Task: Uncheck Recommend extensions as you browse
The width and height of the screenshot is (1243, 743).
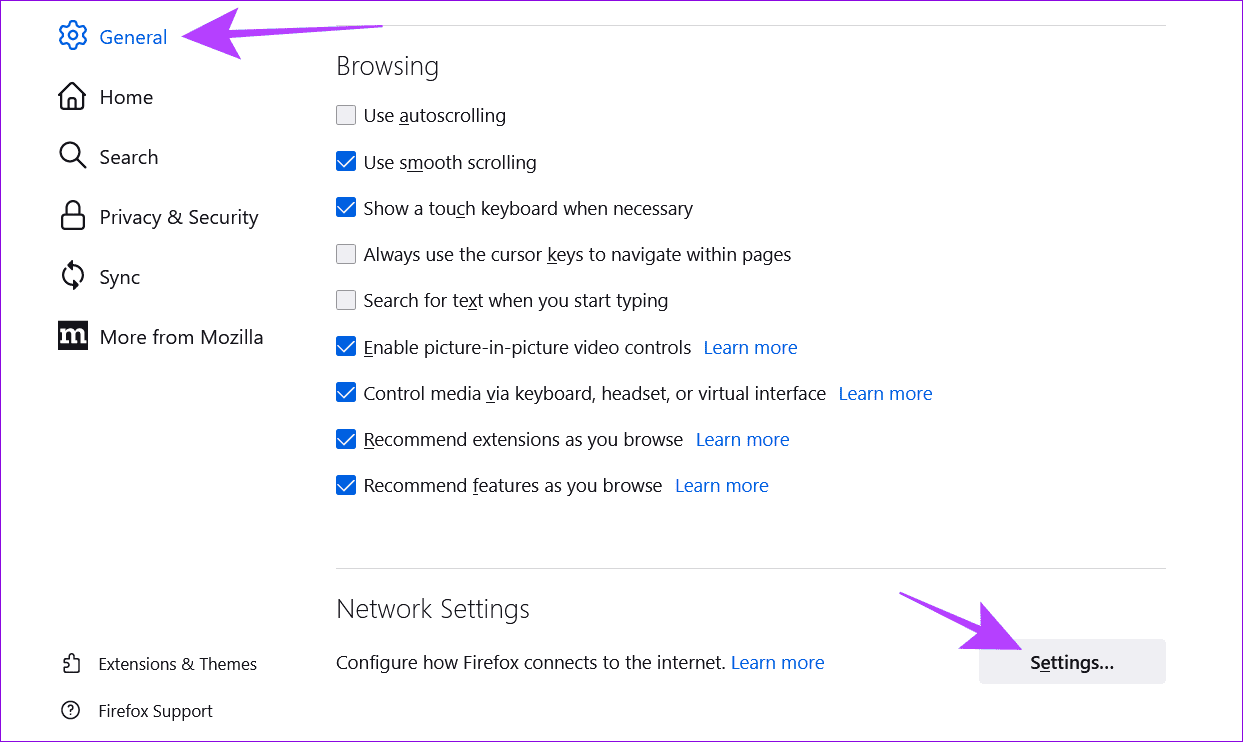Action: click(346, 439)
